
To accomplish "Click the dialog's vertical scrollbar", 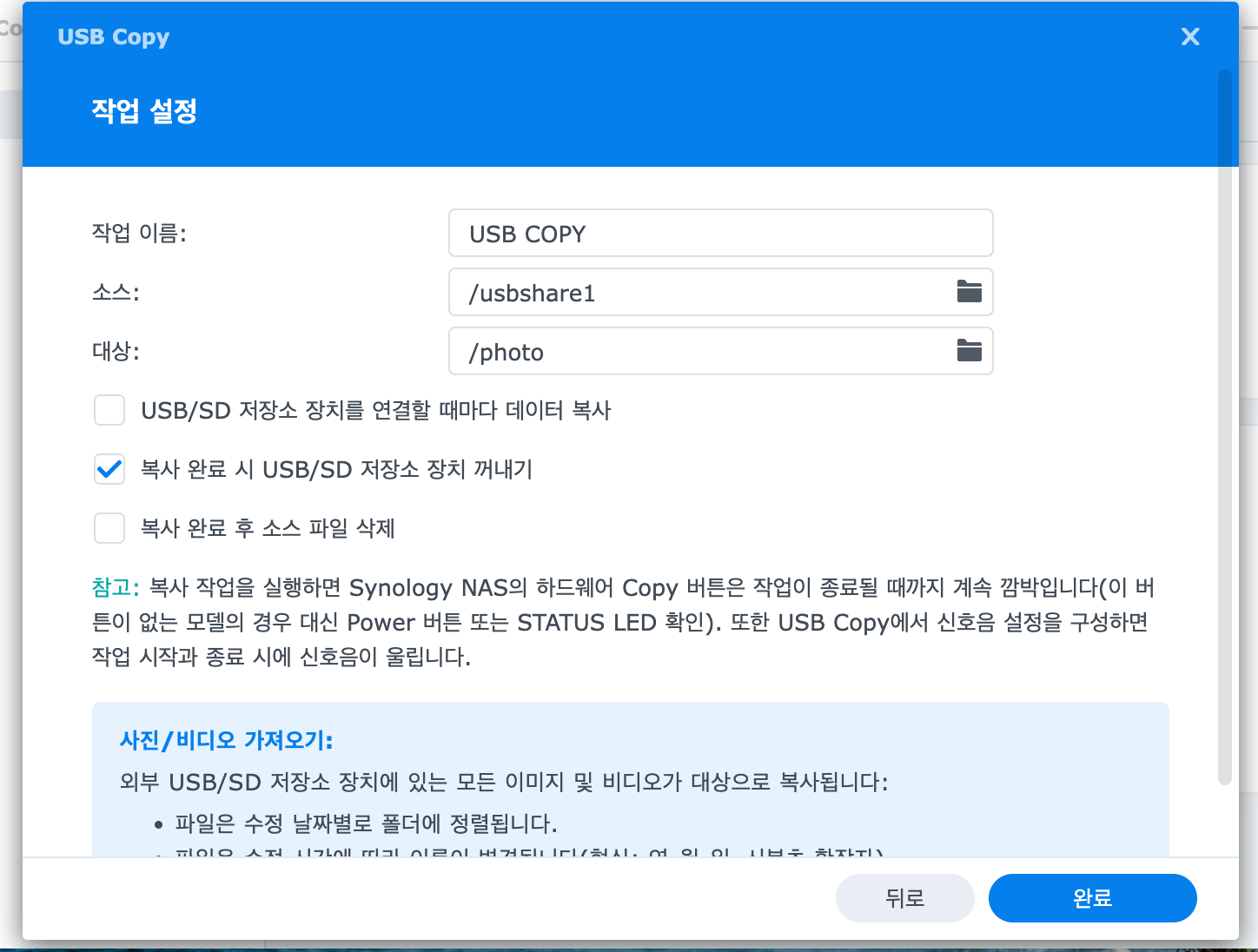I will click(x=1225, y=427).
